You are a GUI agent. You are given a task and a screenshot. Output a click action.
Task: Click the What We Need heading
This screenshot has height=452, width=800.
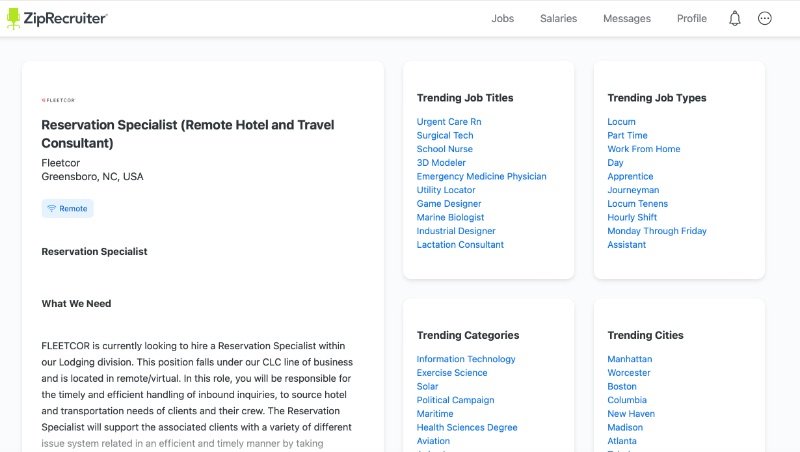[x=76, y=304]
